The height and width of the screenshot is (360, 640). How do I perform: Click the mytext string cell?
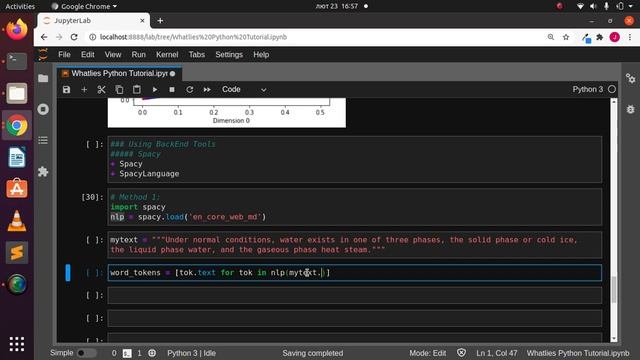point(355,245)
